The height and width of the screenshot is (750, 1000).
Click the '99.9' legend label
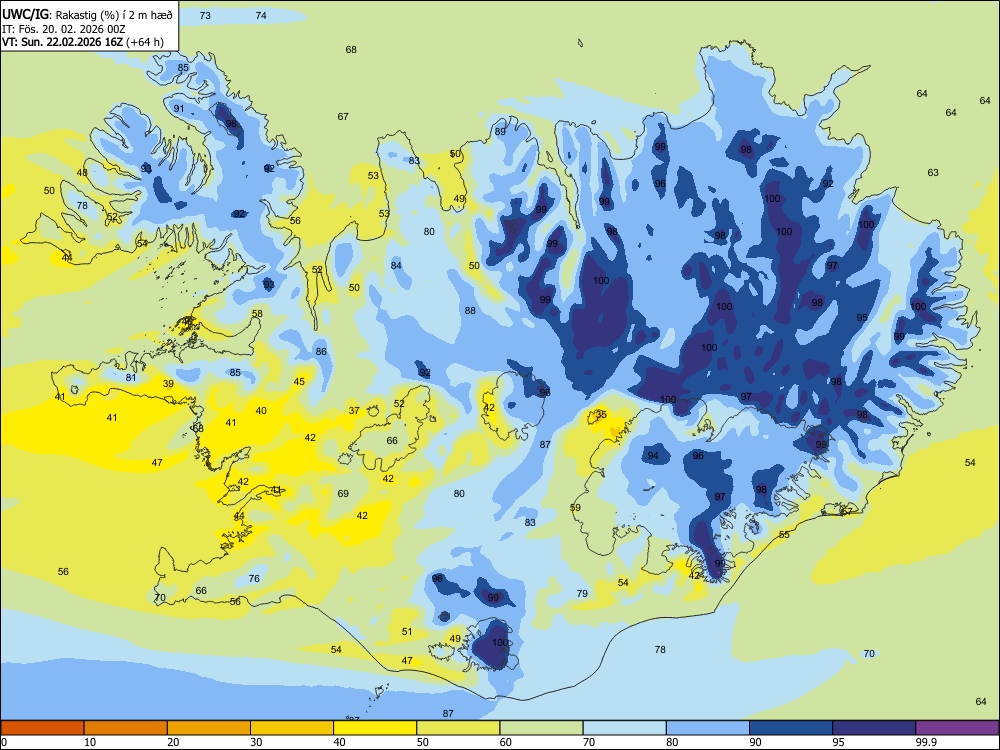(926, 742)
